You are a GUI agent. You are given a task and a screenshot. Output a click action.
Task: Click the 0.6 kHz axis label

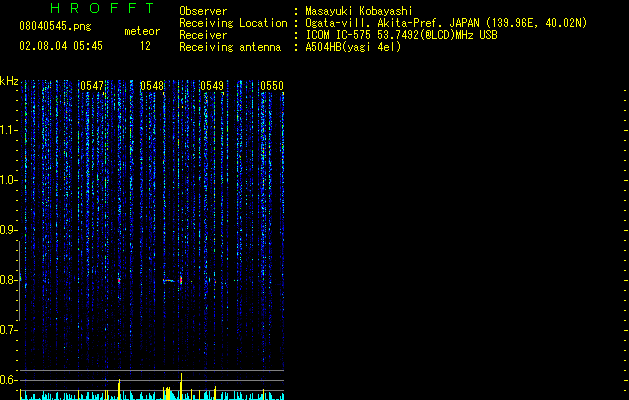point(8,380)
